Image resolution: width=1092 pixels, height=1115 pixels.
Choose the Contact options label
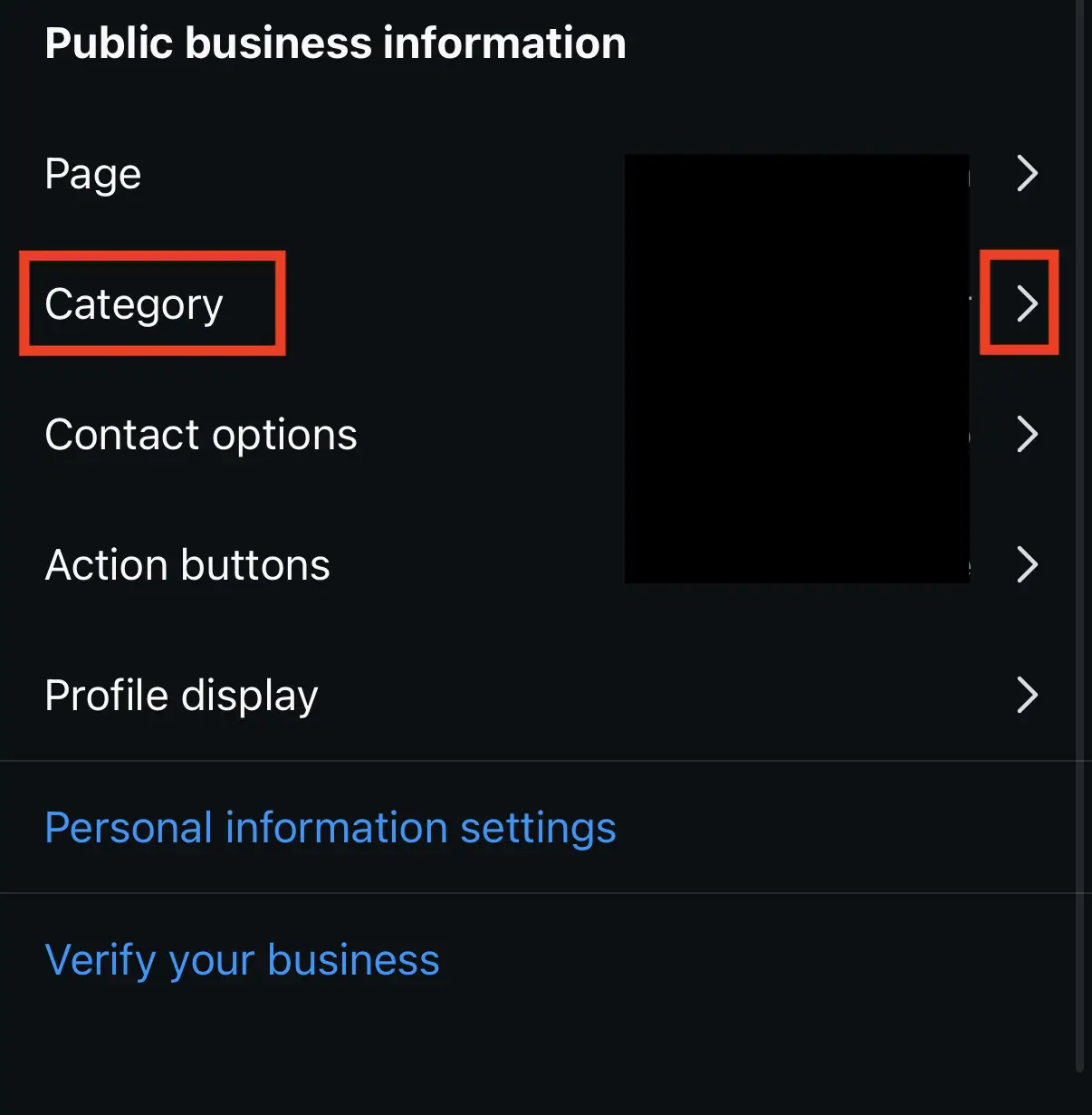point(201,435)
